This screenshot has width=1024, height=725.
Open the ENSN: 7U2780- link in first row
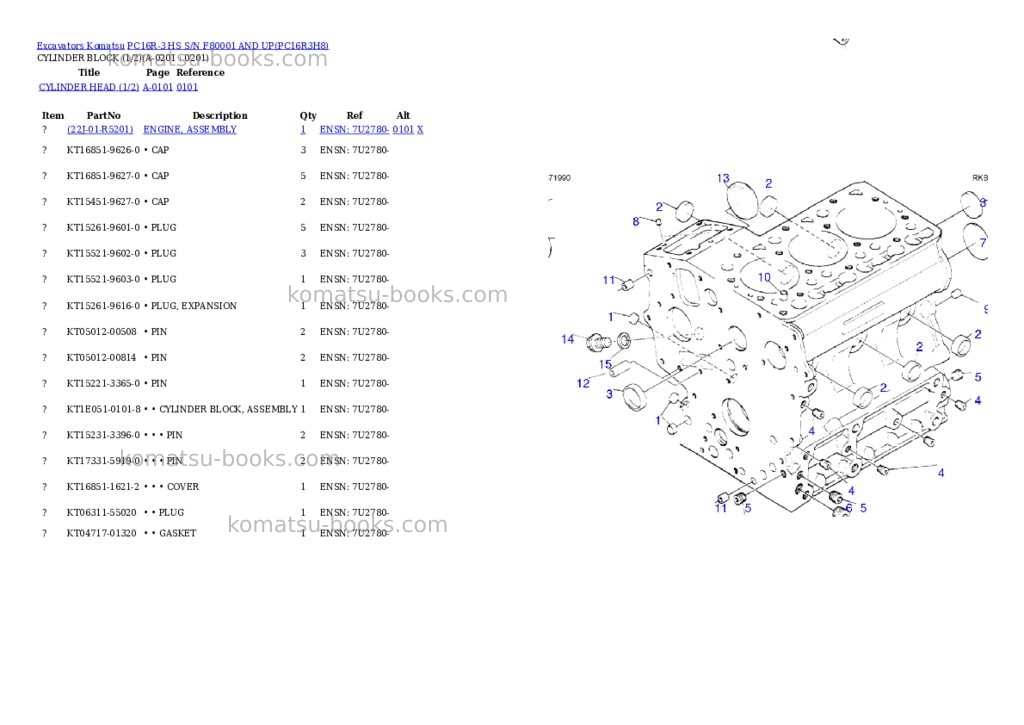[x=354, y=129]
